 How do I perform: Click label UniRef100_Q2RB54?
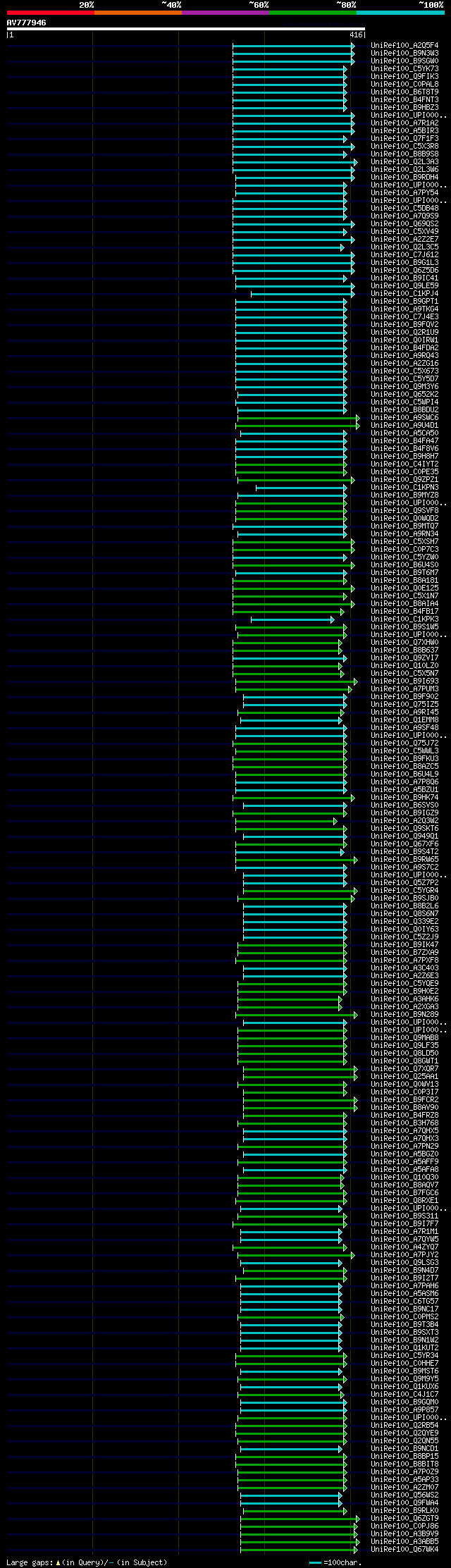point(404,1426)
